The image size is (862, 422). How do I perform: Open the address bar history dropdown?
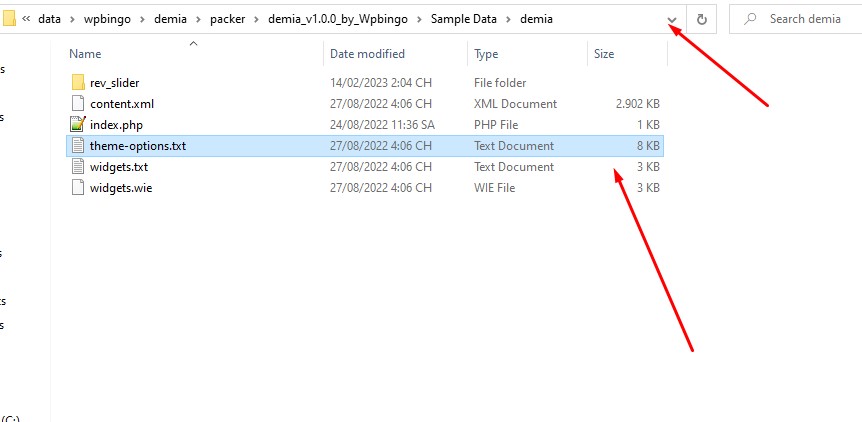click(672, 20)
